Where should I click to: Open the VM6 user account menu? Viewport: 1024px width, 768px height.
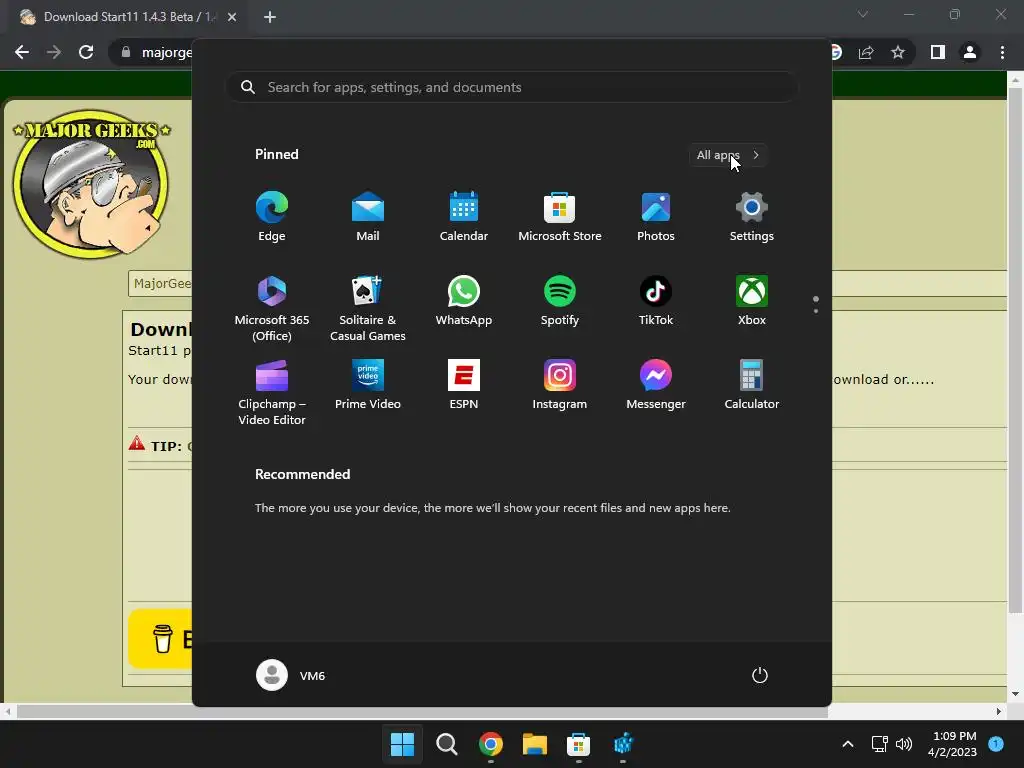[291, 675]
